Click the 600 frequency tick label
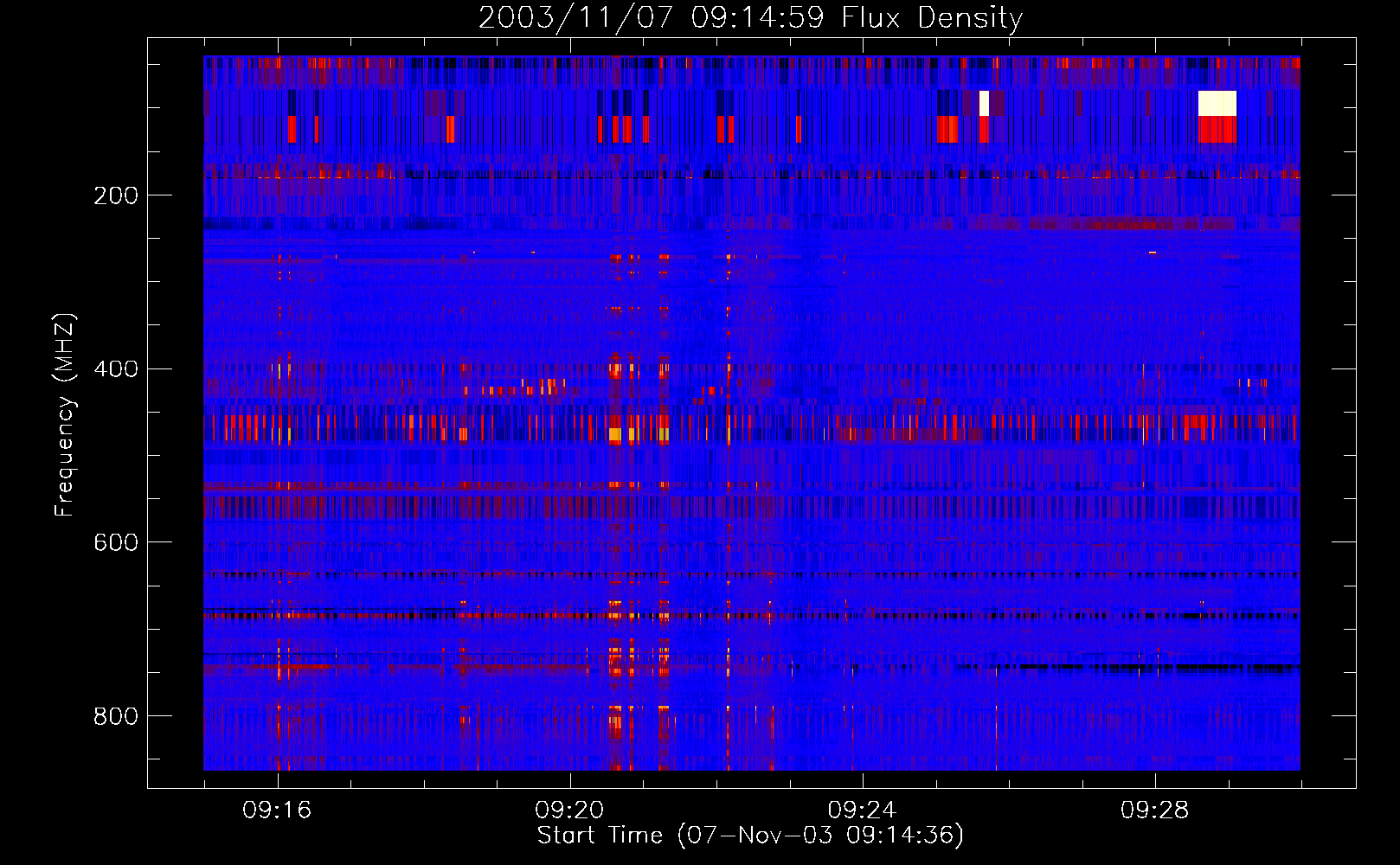 [116, 542]
